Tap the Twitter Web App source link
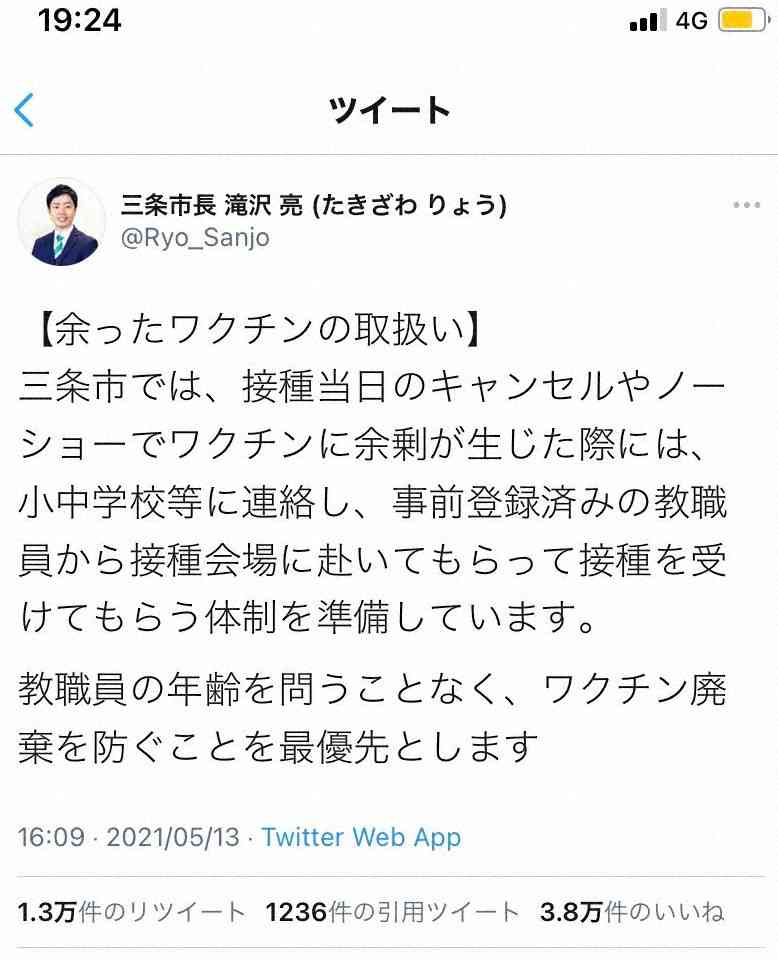The width and height of the screenshot is (778, 960). [x=361, y=837]
